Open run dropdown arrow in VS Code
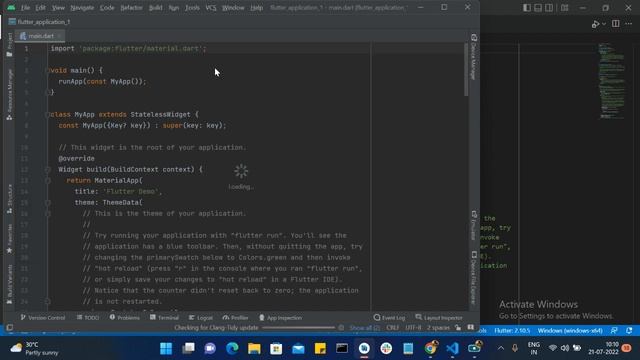Viewport: 640px width, 360px height. [604, 24]
